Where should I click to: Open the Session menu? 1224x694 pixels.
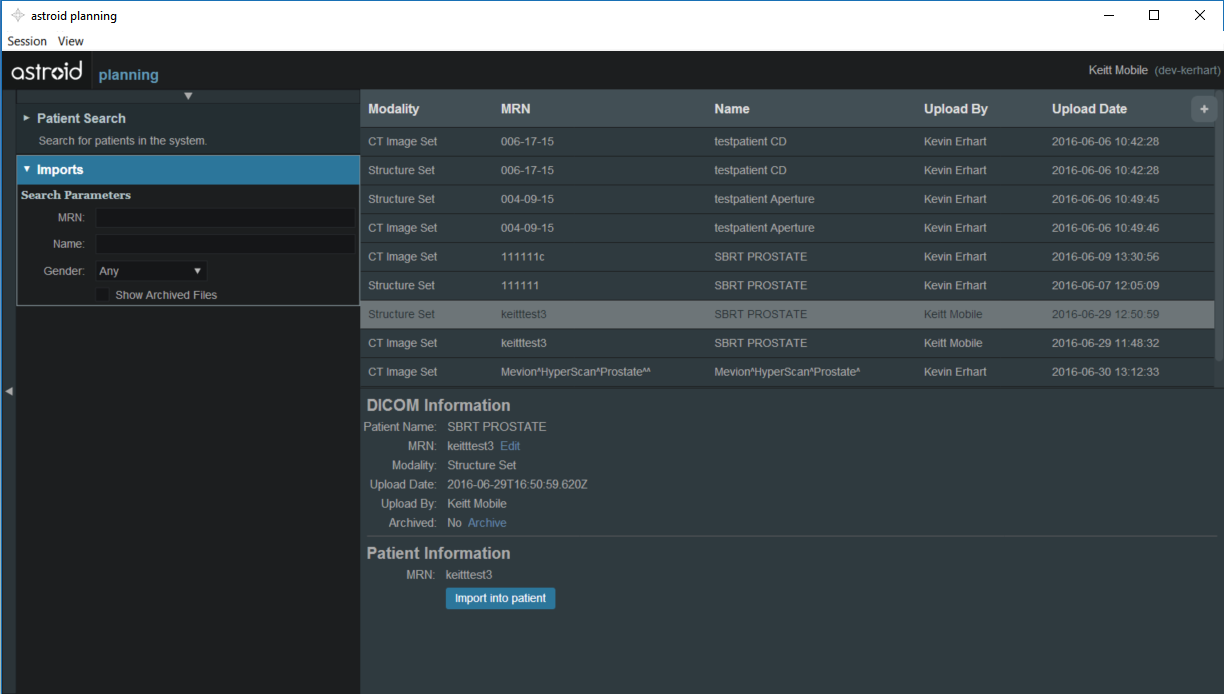pyautogui.click(x=27, y=41)
